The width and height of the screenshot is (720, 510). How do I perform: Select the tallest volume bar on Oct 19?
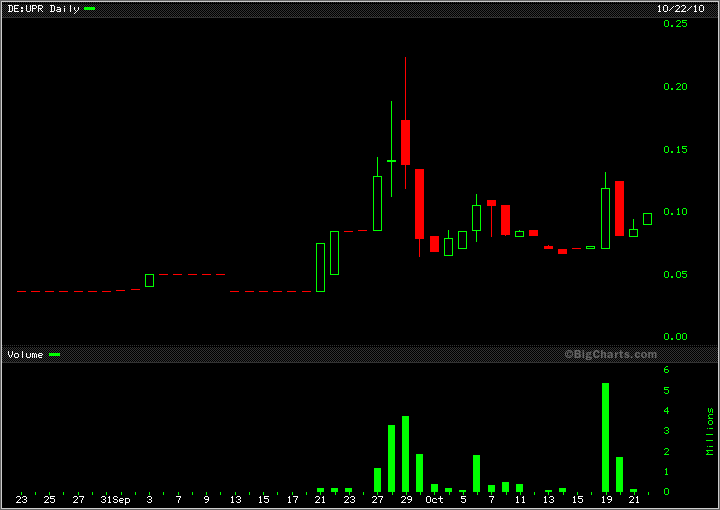click(x=605, y=437)
